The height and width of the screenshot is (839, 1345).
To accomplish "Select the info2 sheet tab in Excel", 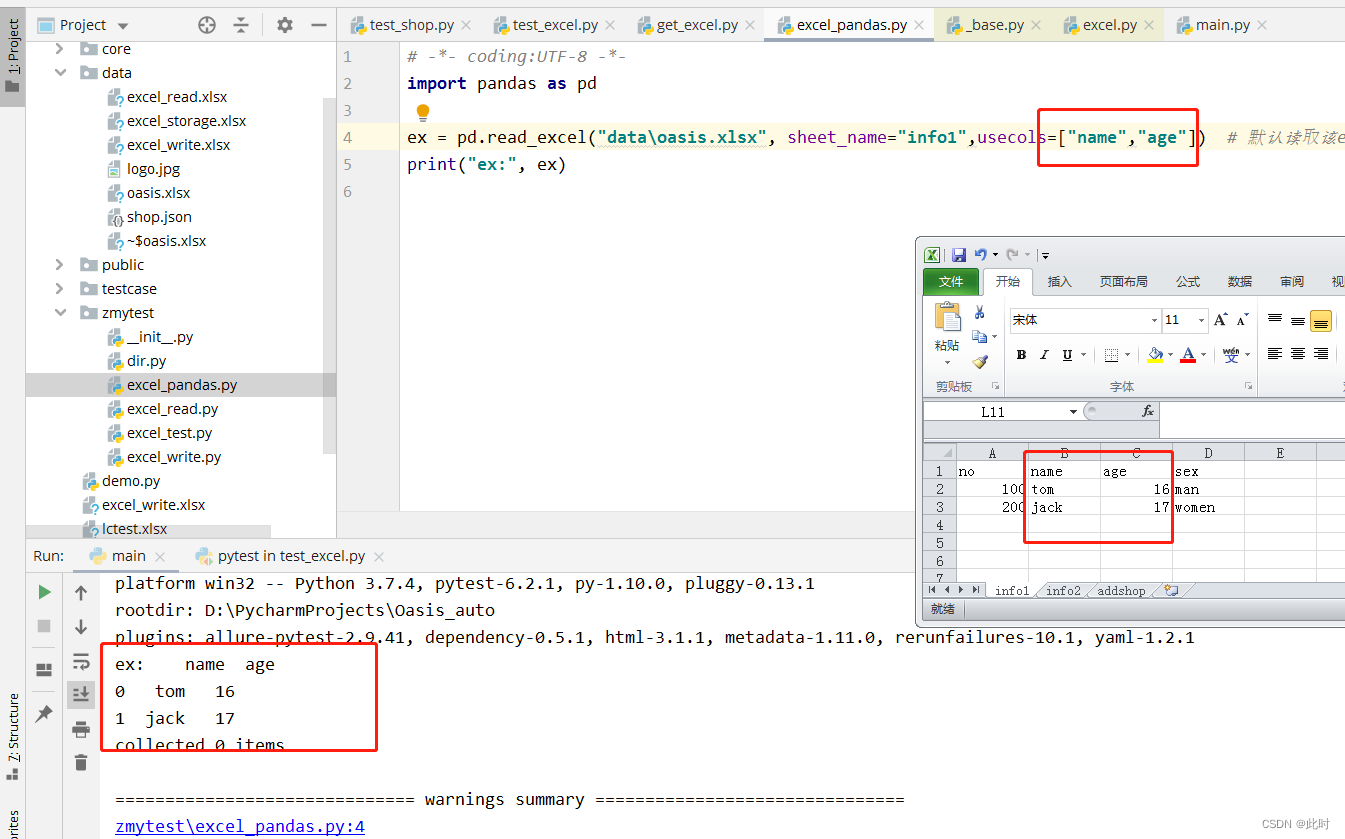I will pos(1063,591).
